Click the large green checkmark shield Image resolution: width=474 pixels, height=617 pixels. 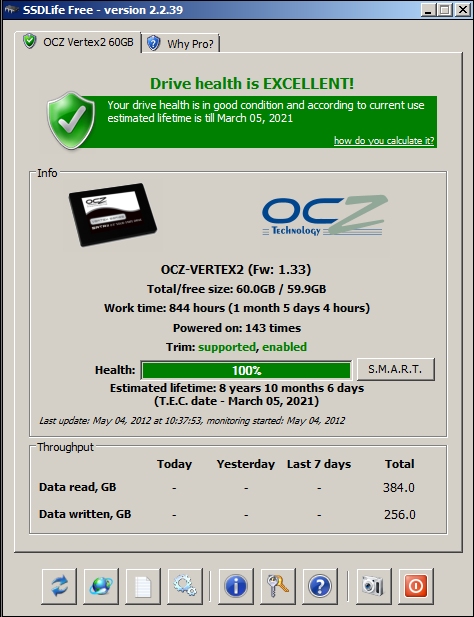[71, 120]
